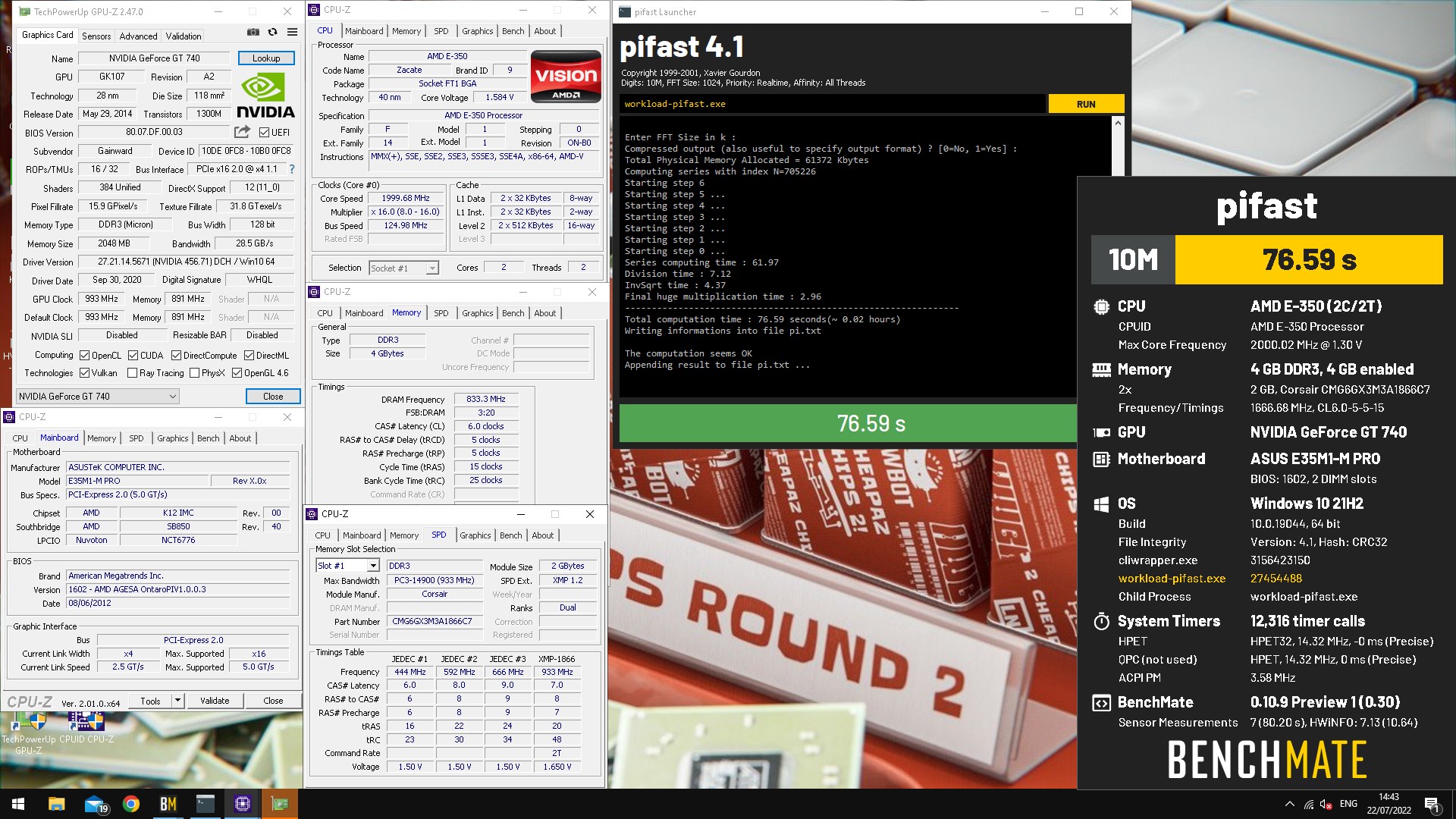Screen dimensions: 1456x819
Task: Toggle the DirectCompute checkbox
Action: click(x=176, y=355)
